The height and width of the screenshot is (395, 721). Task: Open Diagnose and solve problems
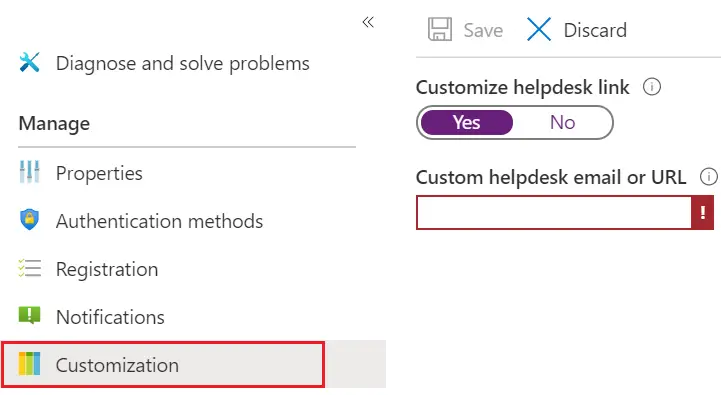click(183, 63)
